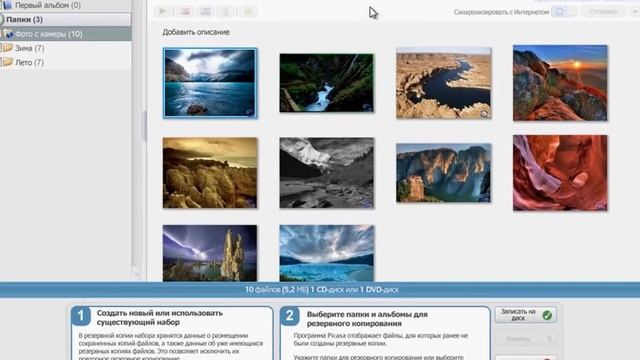The height and width of the screenshot is (360, 640).
Task: Select the red slot canyon thumbnail
Action: point(560,173)
